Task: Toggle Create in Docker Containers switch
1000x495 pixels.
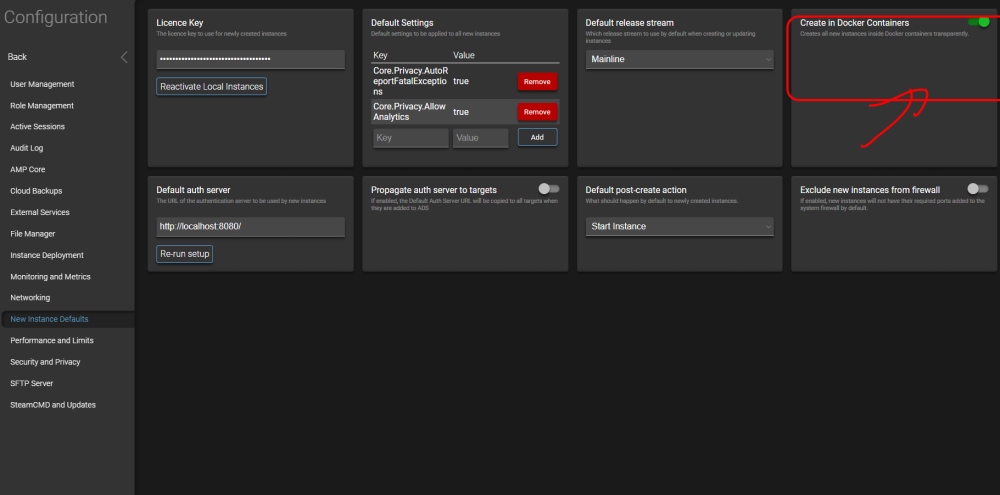Action: [x=978, y=22]
